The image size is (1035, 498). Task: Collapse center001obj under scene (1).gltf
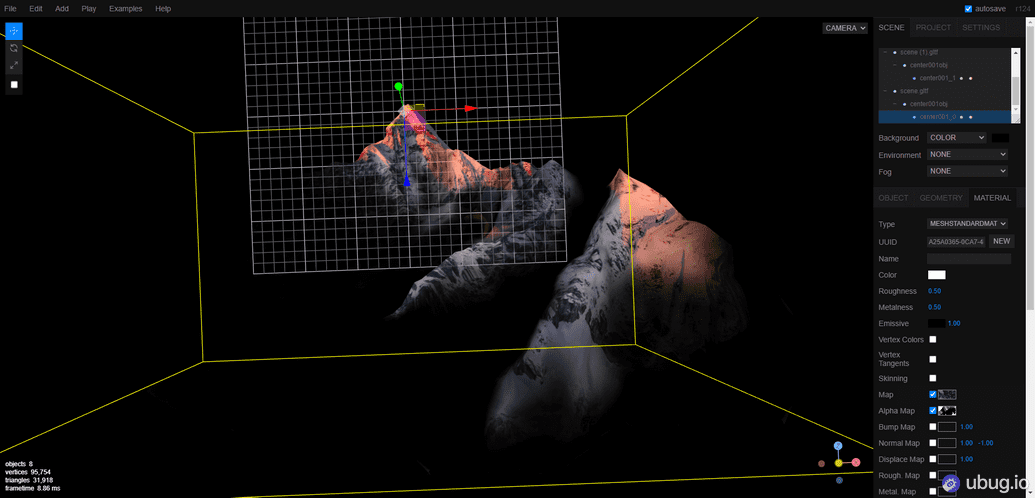point(894,65)
